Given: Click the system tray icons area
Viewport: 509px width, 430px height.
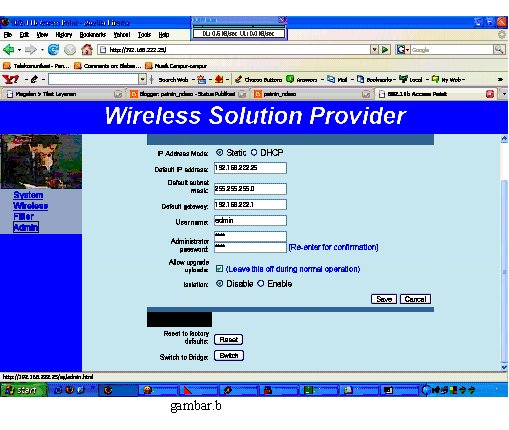Looking at the screenshot, I should click(449, 390).
